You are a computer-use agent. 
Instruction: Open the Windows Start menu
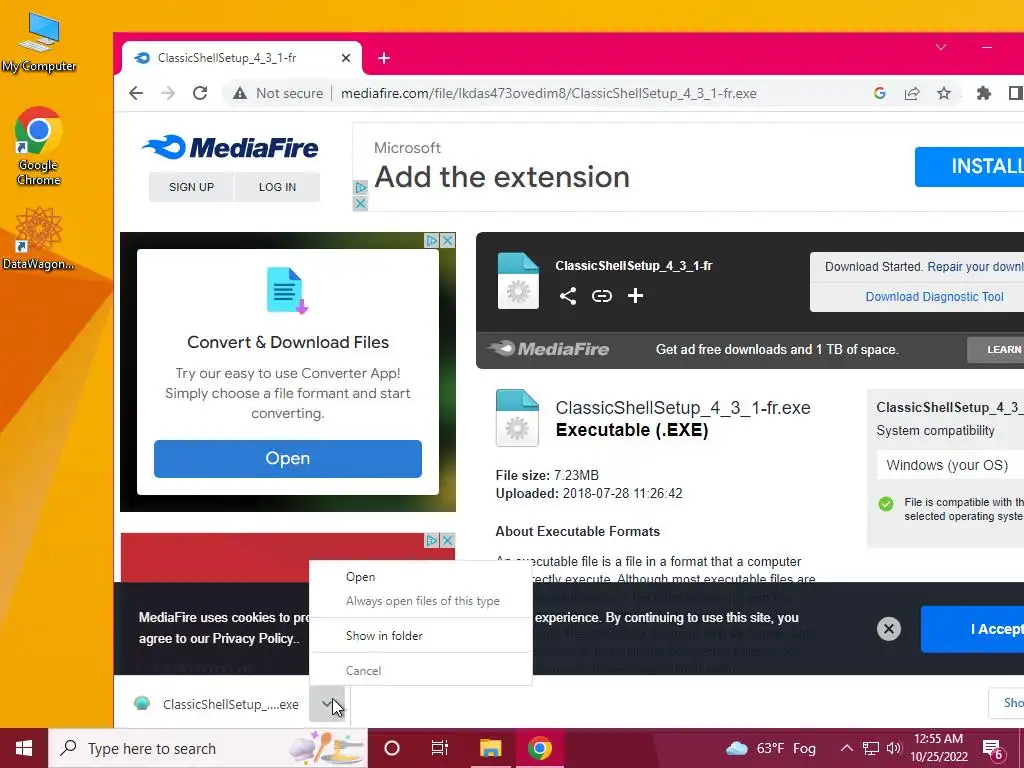(x=24, y=748)
